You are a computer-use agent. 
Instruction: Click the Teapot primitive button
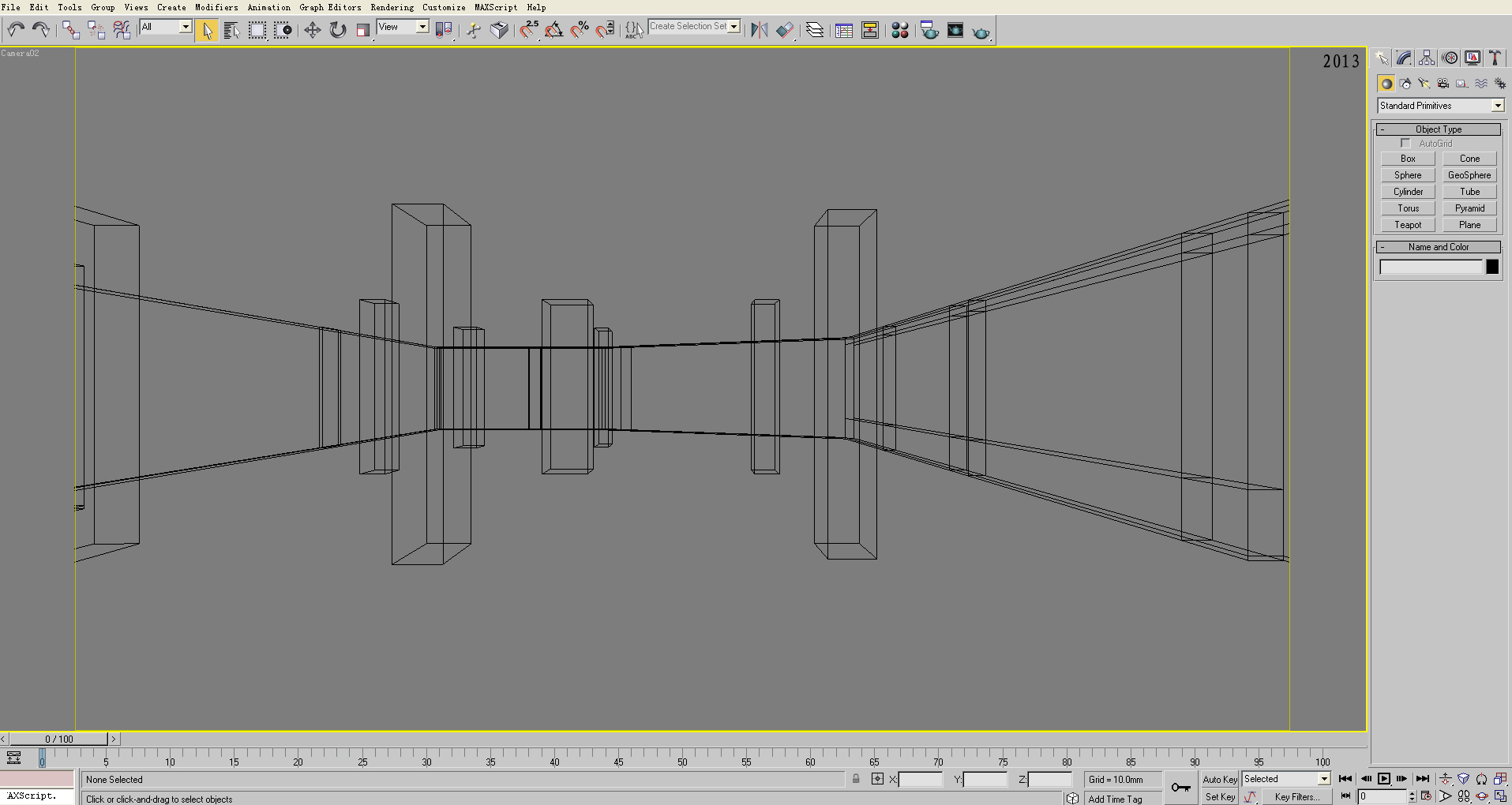1408,225
